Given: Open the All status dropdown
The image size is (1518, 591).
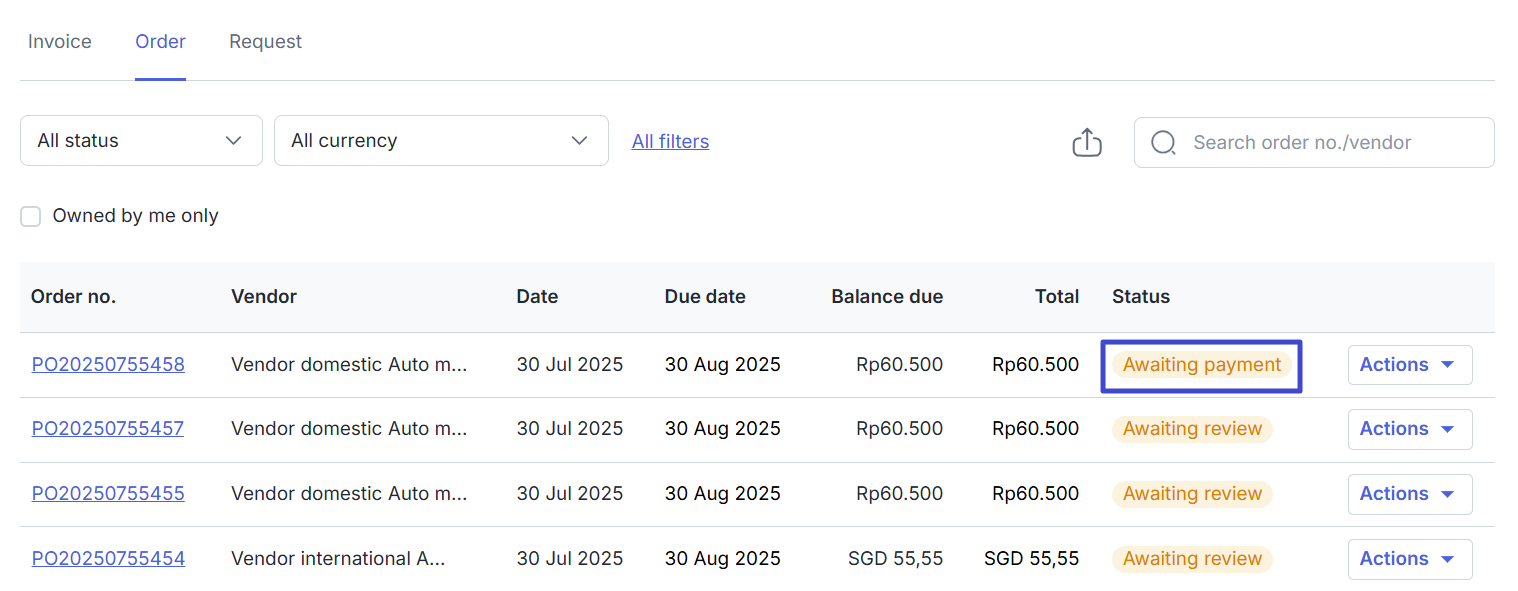Looking at the screenshot, I should pos(141,141).
